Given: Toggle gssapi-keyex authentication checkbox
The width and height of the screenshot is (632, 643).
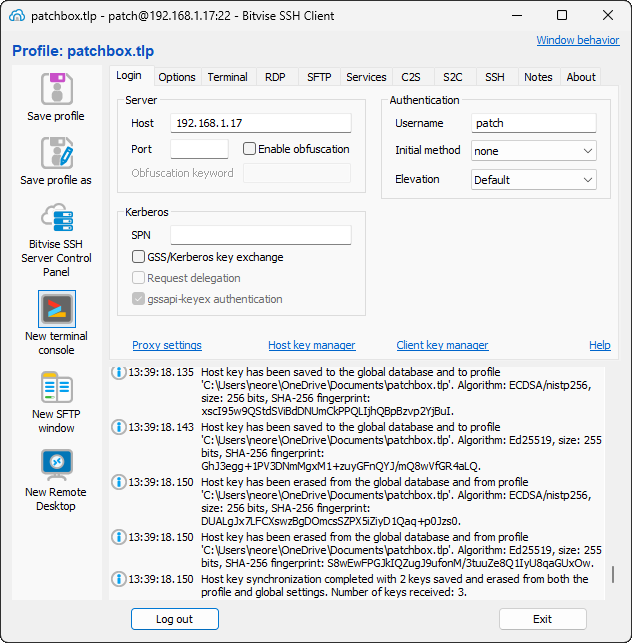Looking at the screenshot, I should tap(138, 299).
